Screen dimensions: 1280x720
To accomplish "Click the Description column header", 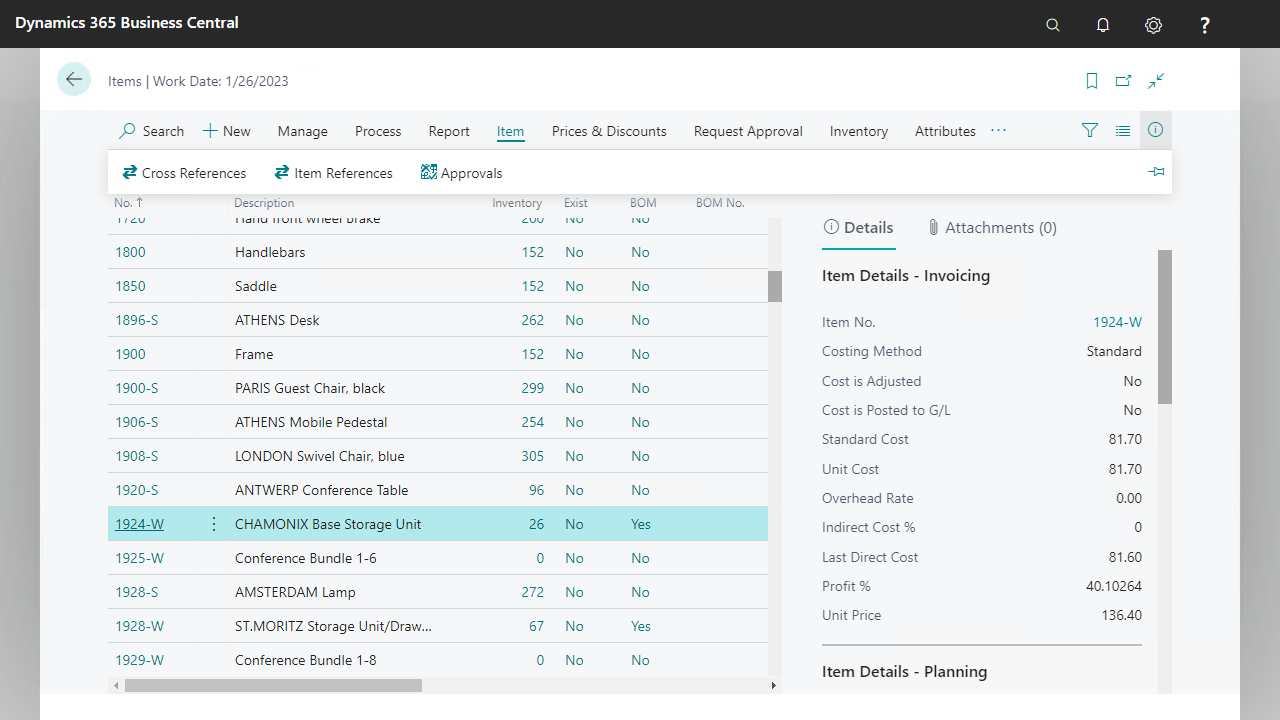I will tap(264, 203).
